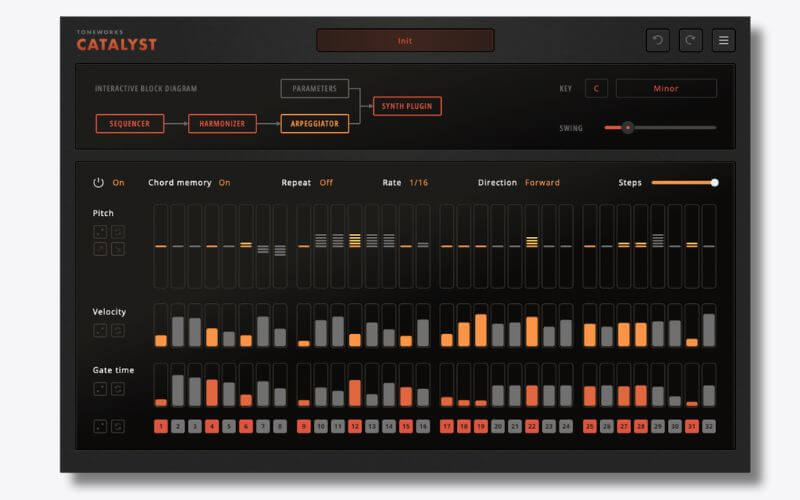Set velocity bar for step 19

pyautogui.click(x=481, y=326)
